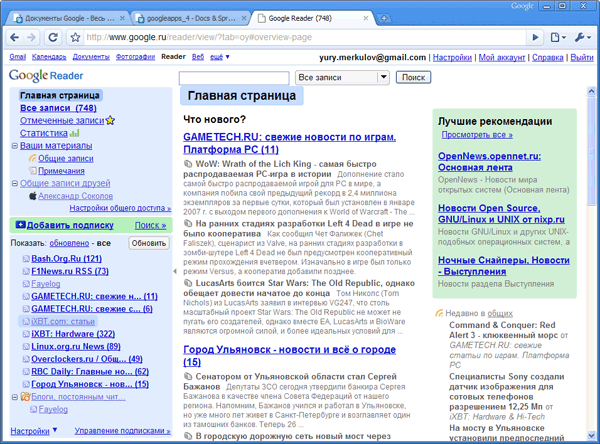600x444 pixels.
Task: Collapse the navigation pane with the small arrow
Action: click(175, 271)
